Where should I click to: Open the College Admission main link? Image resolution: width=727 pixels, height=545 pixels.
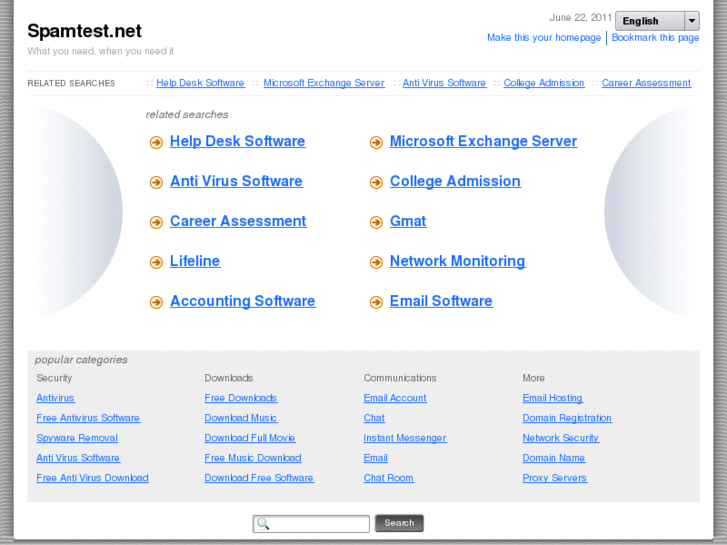(455, 181)
